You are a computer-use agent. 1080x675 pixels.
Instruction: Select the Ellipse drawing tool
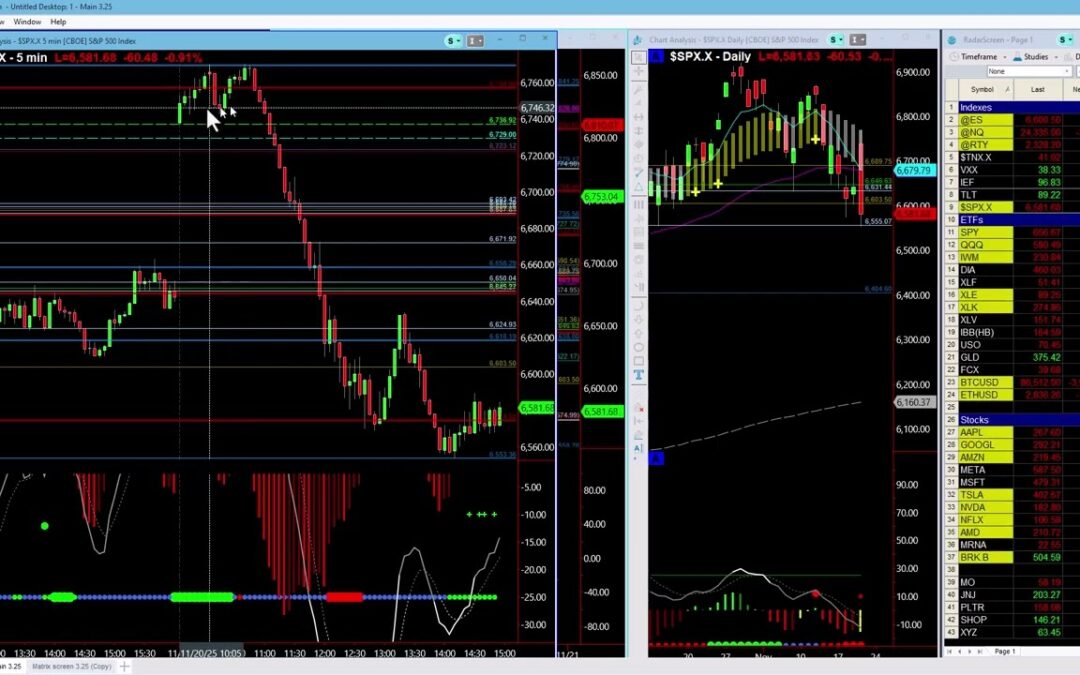tap(639, 346)
